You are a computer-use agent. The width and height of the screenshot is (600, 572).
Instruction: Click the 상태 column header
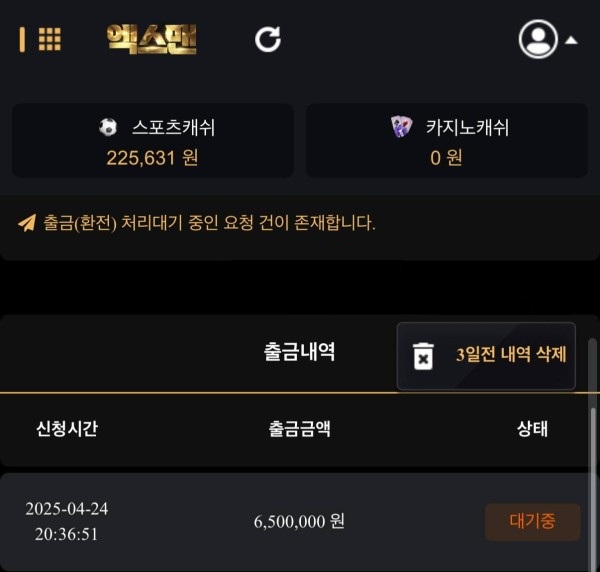[532, 429]
